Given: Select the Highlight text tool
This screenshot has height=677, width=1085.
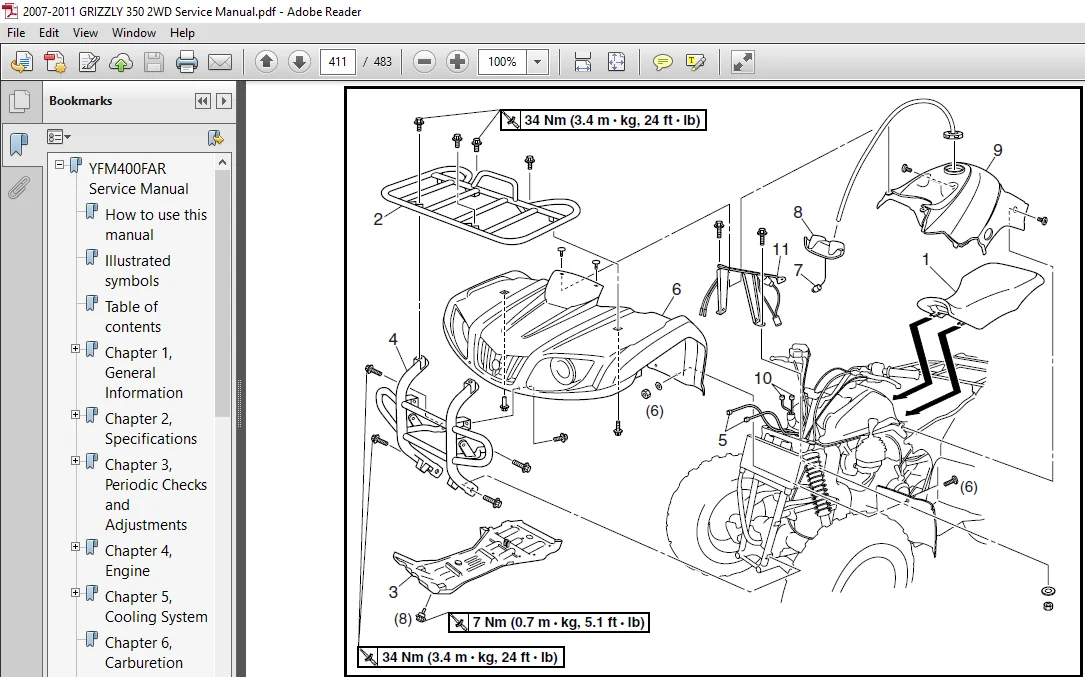Looking at the screenshot, I should tap(695, 62).
